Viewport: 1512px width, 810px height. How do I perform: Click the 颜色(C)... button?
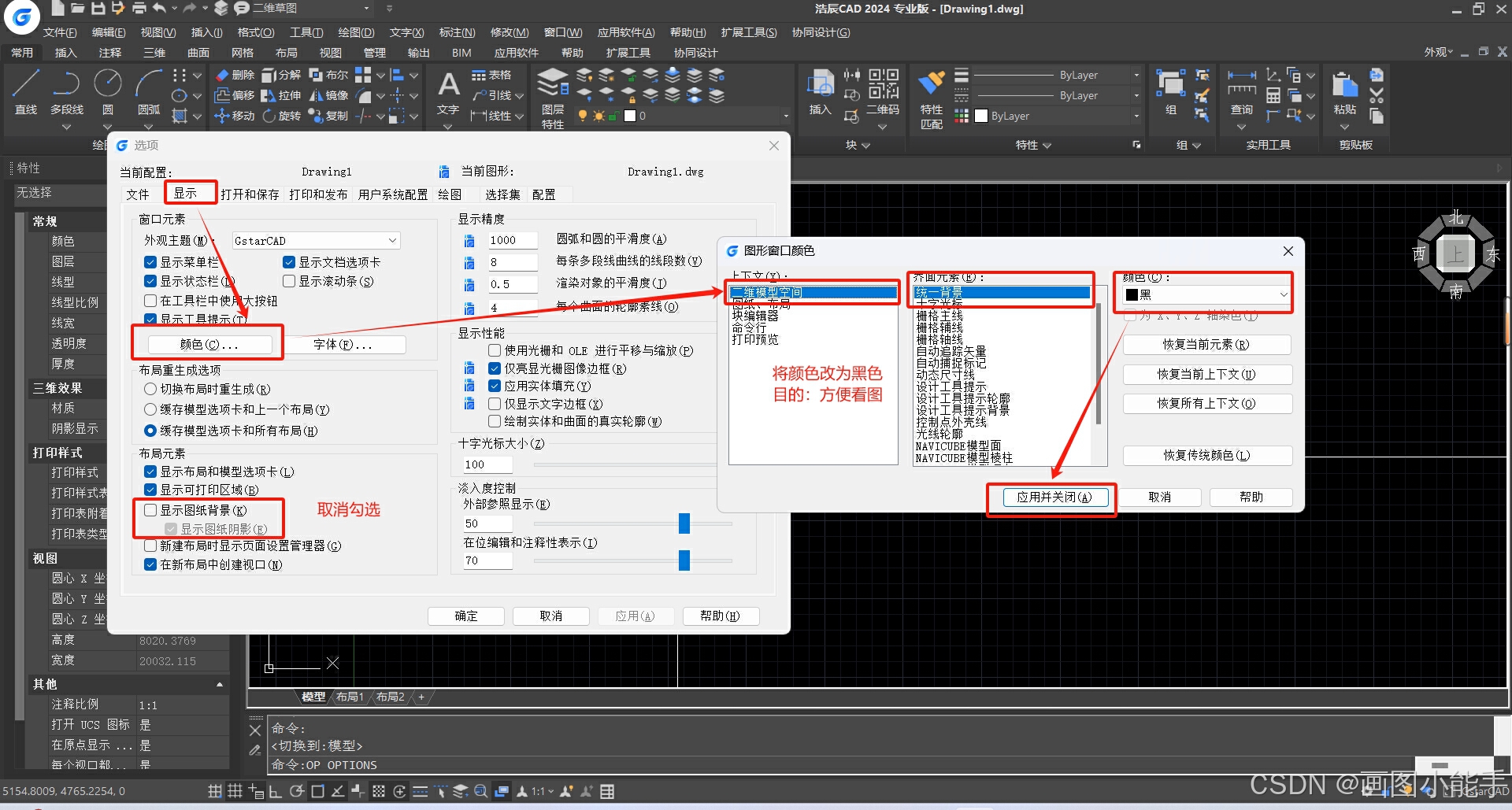coord(209,345)
